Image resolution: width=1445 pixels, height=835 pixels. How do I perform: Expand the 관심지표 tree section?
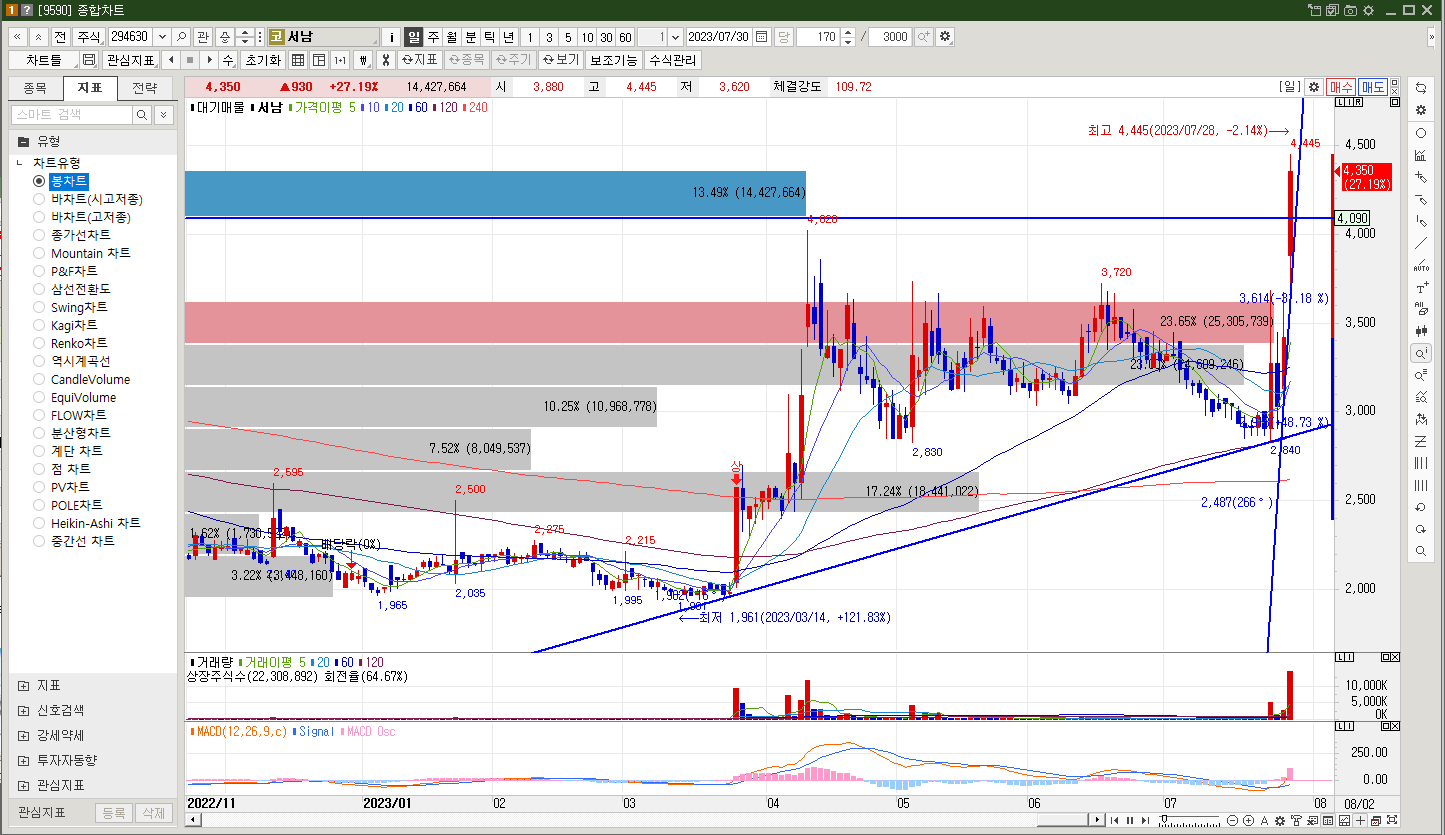click(24, 785)
